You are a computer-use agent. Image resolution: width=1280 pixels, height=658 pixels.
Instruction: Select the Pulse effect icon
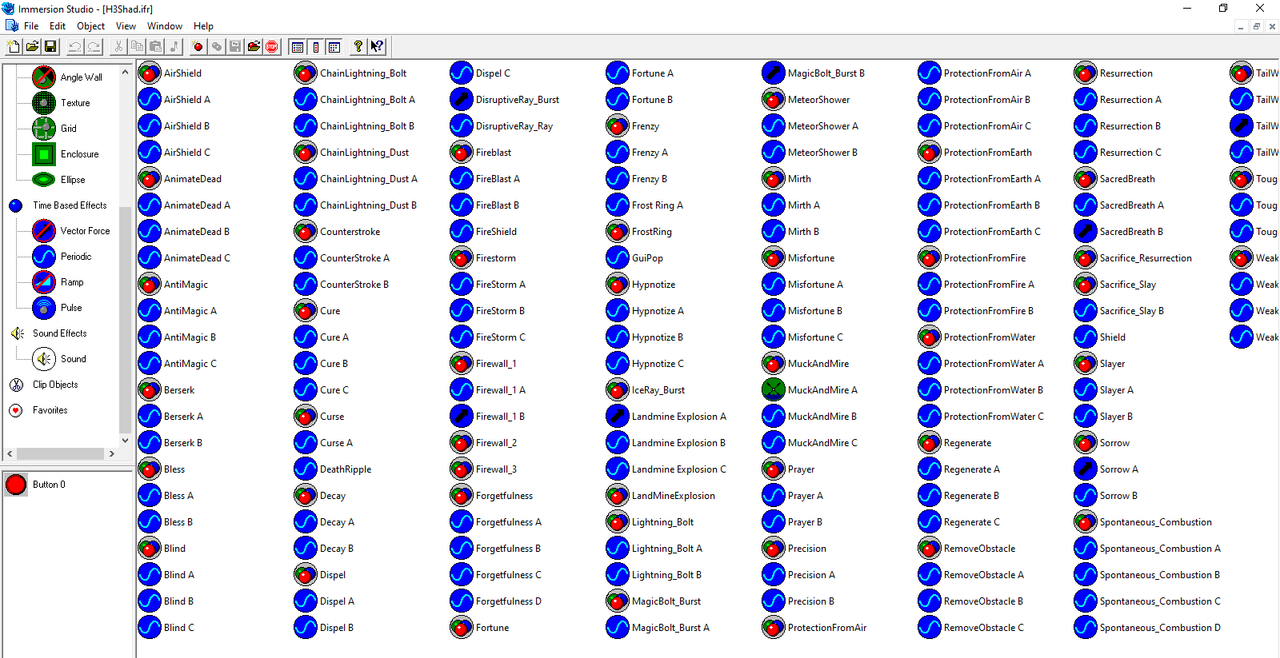click(44, 308)
